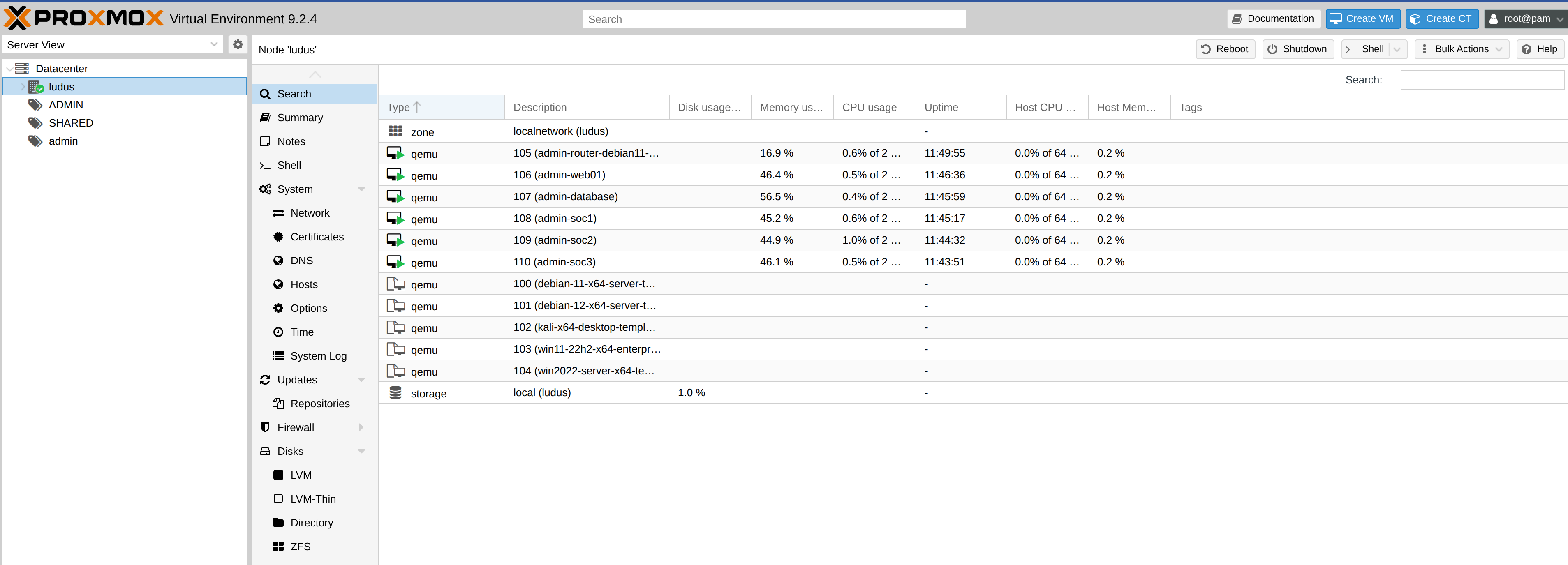Select row 109 (admin-soc2)
The width and height of the screenshot is (1568, 565).
pyautogui.click(x=973, y=240)
